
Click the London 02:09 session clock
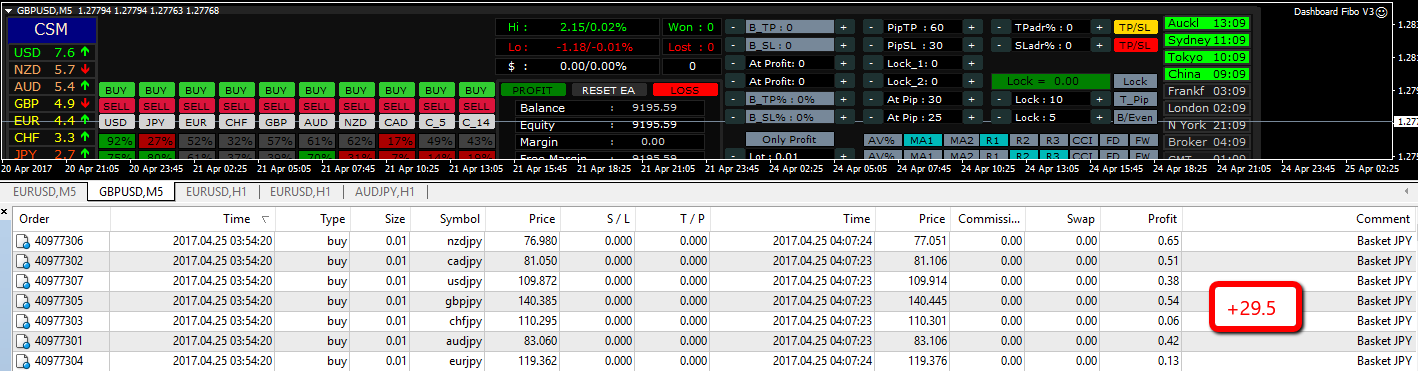click(x=1207, y=108)
